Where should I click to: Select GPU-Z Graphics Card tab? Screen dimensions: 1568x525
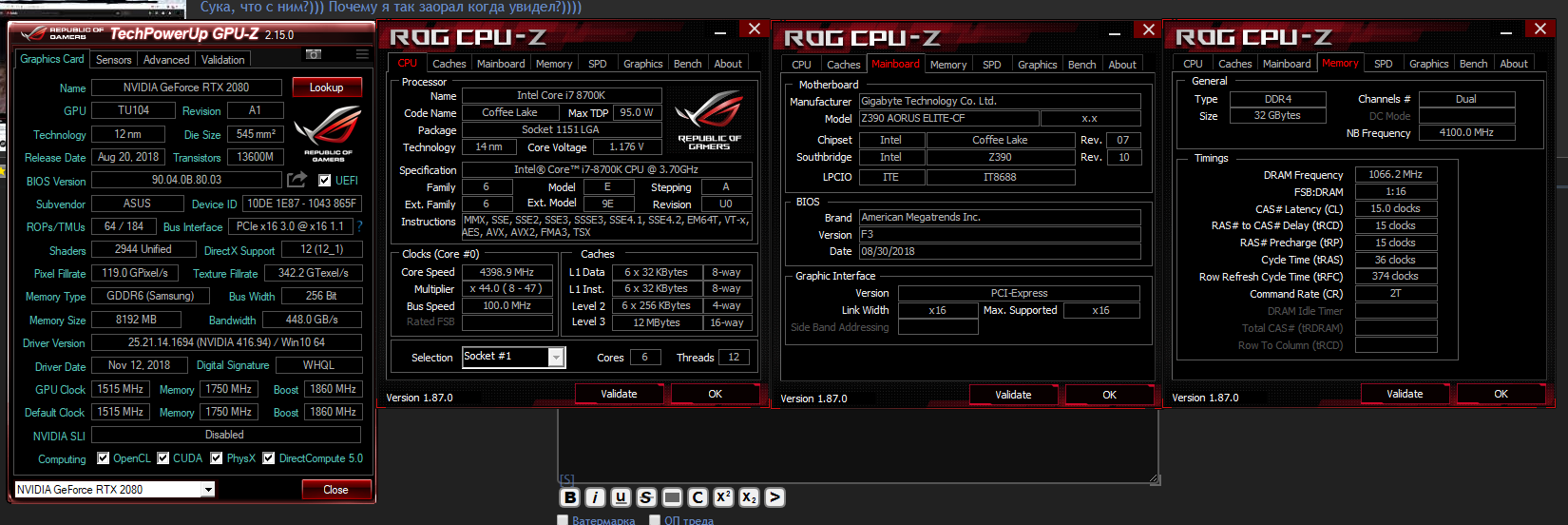(52, 59)
